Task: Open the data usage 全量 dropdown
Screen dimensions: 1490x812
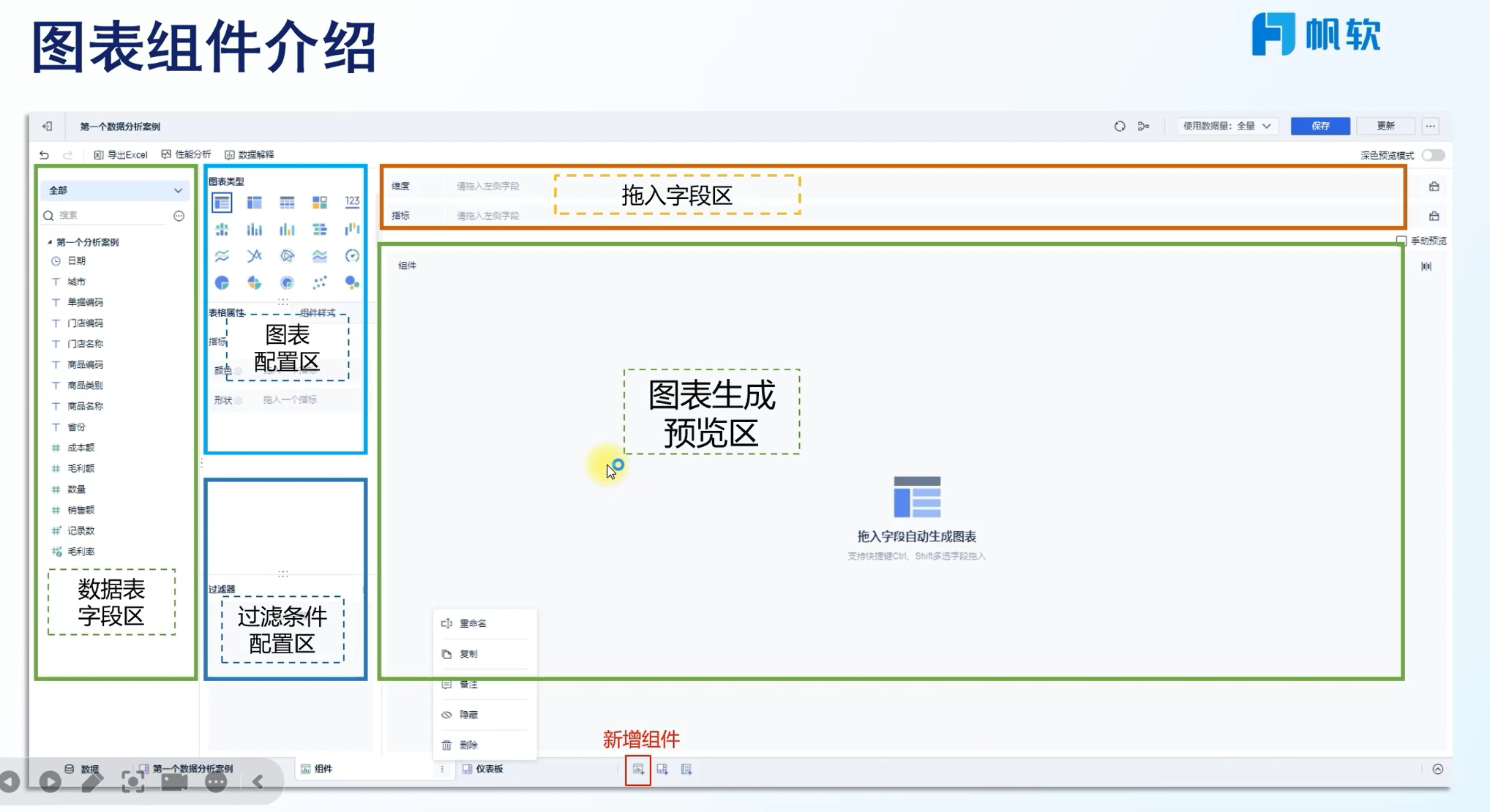Action: [1227, 126]
